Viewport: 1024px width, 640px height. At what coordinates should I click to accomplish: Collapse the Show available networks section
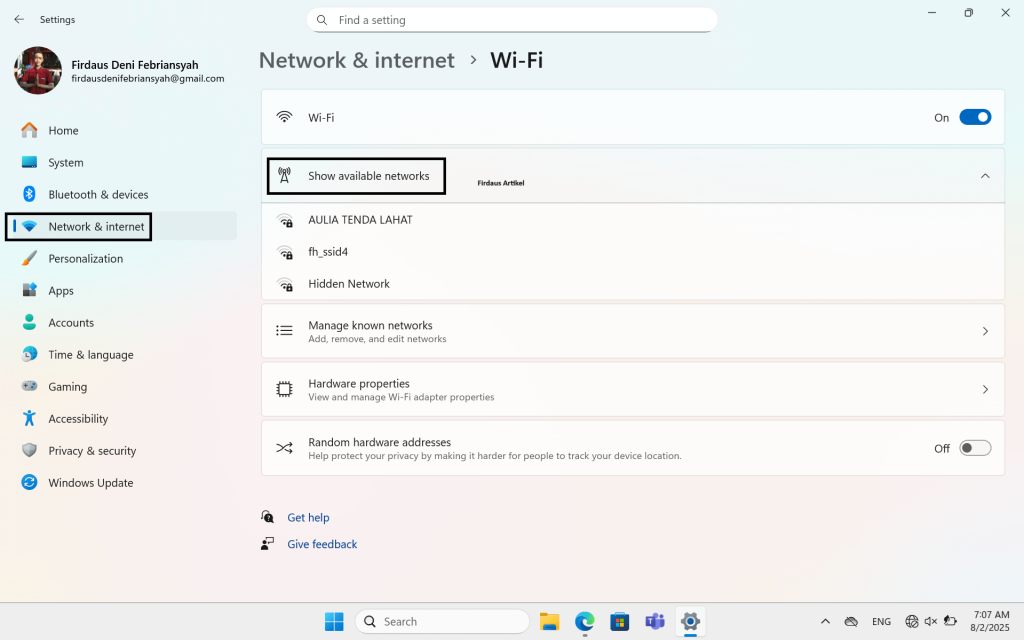pos(986,175)
